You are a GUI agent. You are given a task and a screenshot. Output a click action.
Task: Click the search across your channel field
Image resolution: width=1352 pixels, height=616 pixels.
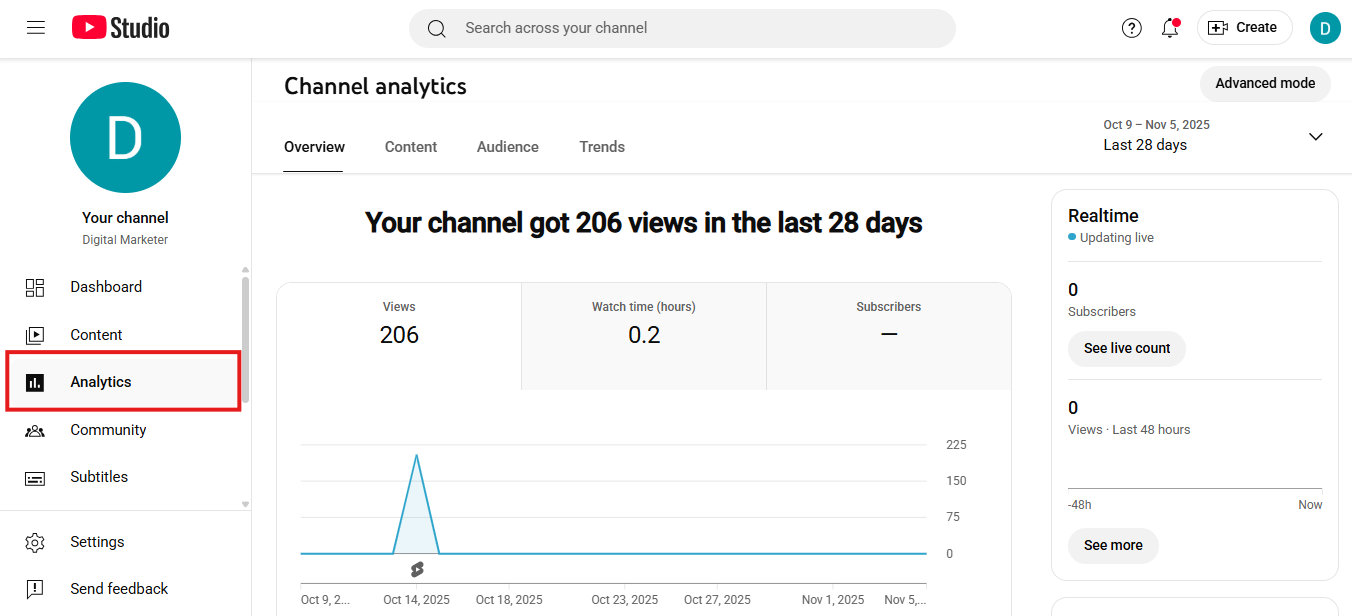[x=682, y=28]
